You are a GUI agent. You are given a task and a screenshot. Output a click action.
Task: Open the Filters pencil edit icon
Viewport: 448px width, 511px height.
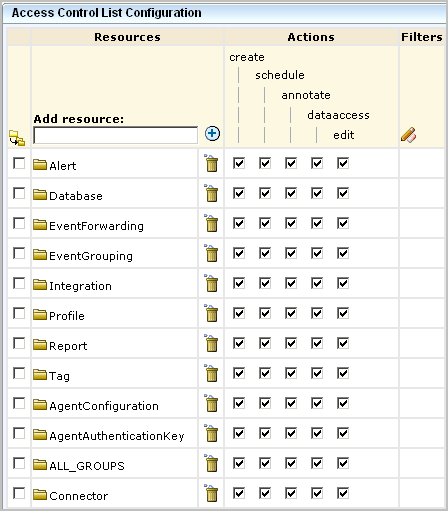[x=408, y=135]
